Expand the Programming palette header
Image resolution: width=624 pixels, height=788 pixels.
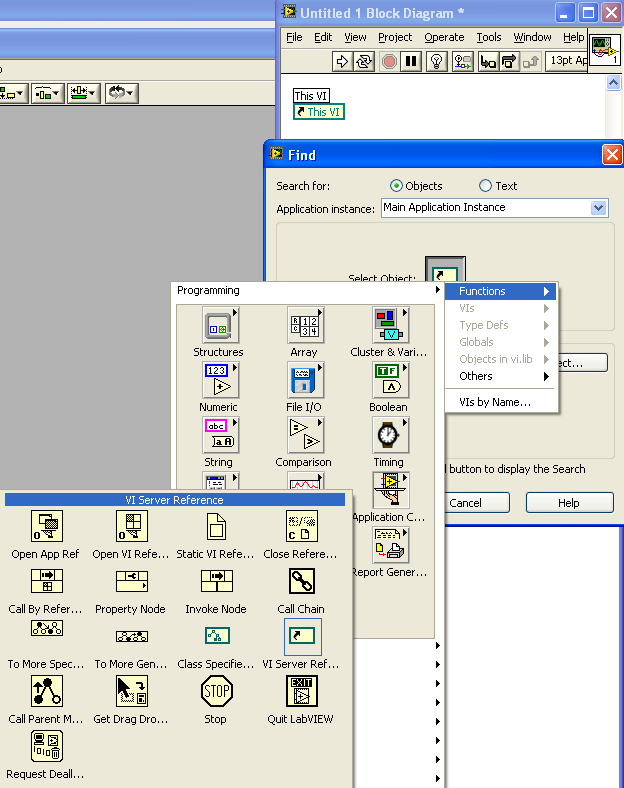click(x=307, y=290)
